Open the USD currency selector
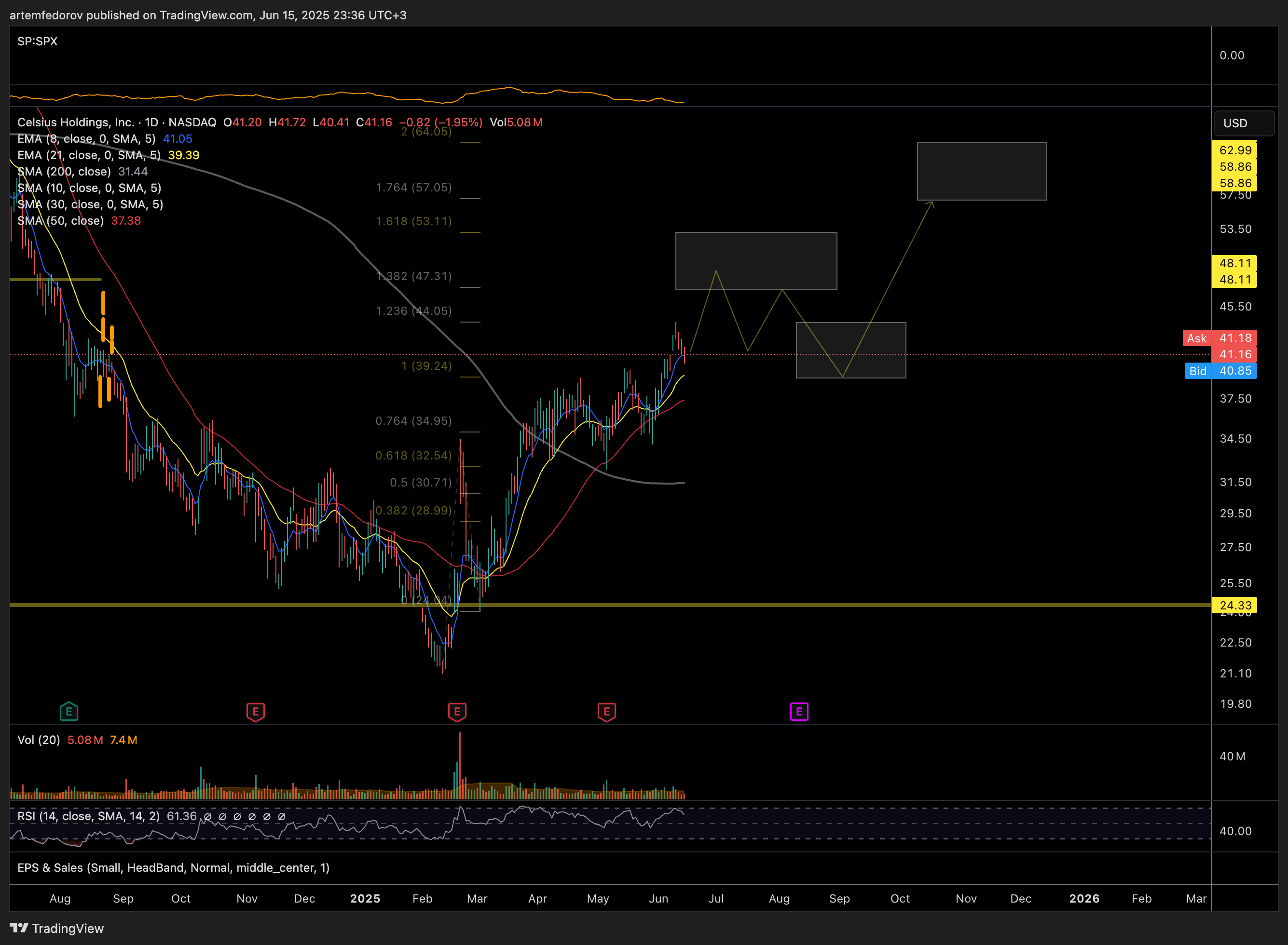This screenshot has width=1288, height=945. point(1244,123)
